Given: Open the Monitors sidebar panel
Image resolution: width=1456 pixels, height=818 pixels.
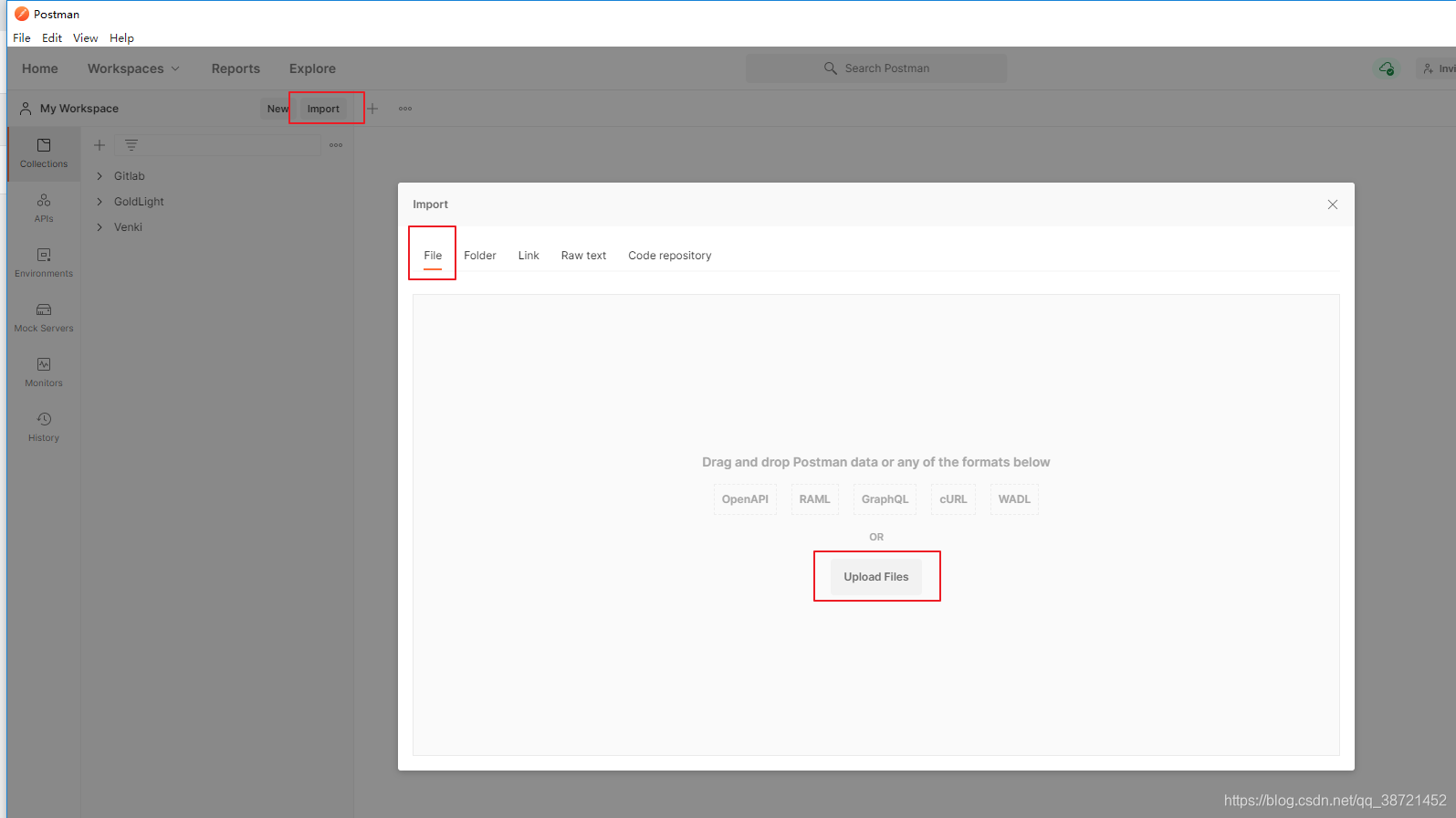Looking at the screenshot, I should click(44, 372).
